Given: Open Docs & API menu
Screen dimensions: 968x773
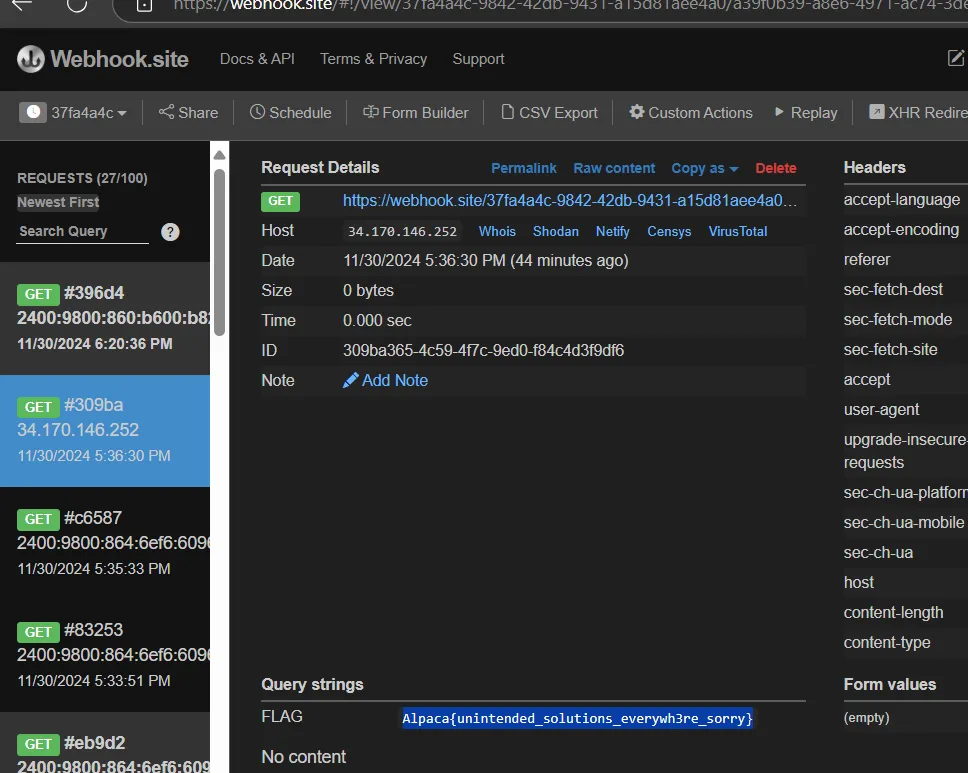Looking at the screenshot, I should pyautogui.click(x=257, y=59).
